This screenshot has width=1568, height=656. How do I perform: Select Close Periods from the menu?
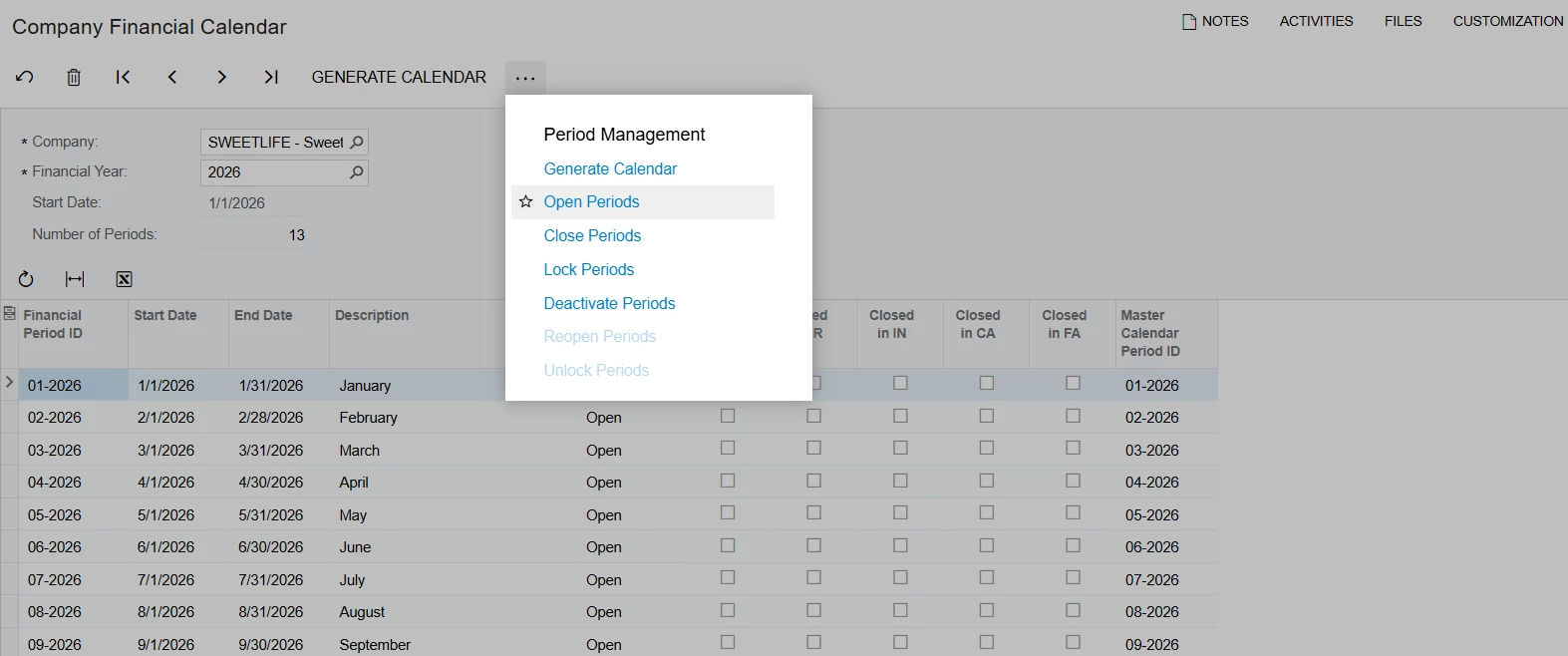click(592, 235)
